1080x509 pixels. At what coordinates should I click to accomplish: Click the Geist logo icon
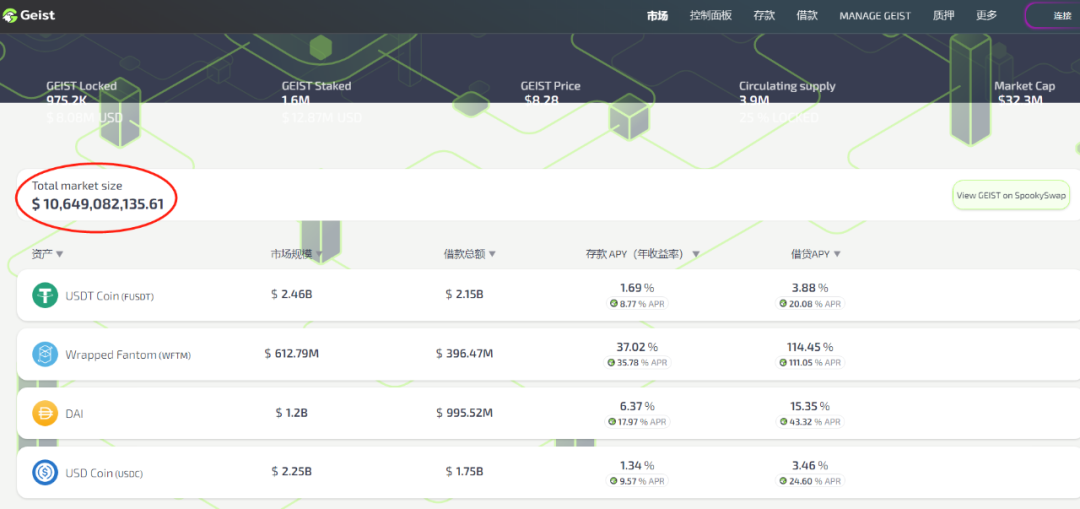pos(11,14)
